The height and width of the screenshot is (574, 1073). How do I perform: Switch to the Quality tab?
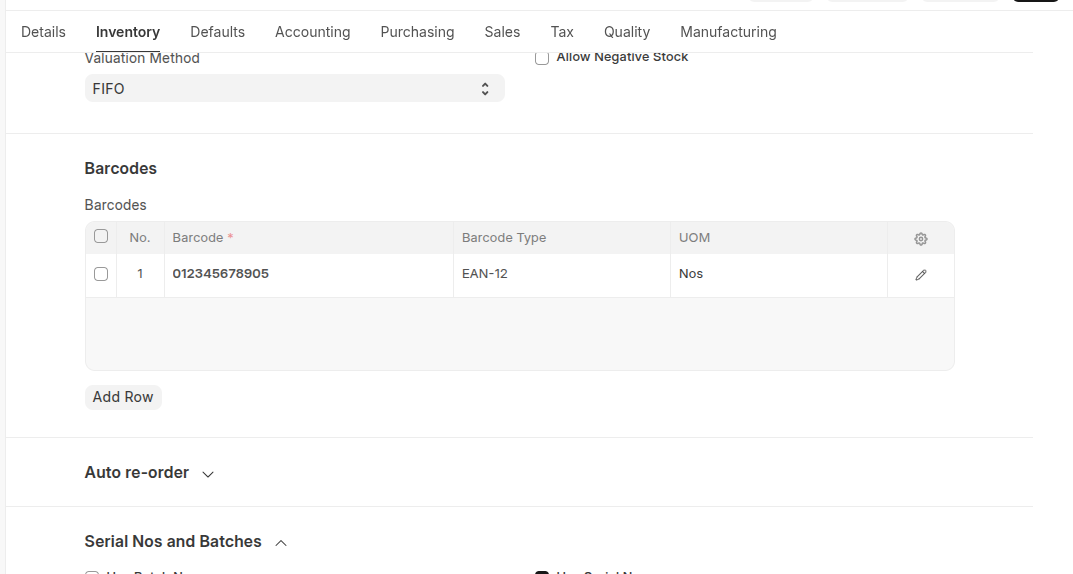tap(627, 32)
